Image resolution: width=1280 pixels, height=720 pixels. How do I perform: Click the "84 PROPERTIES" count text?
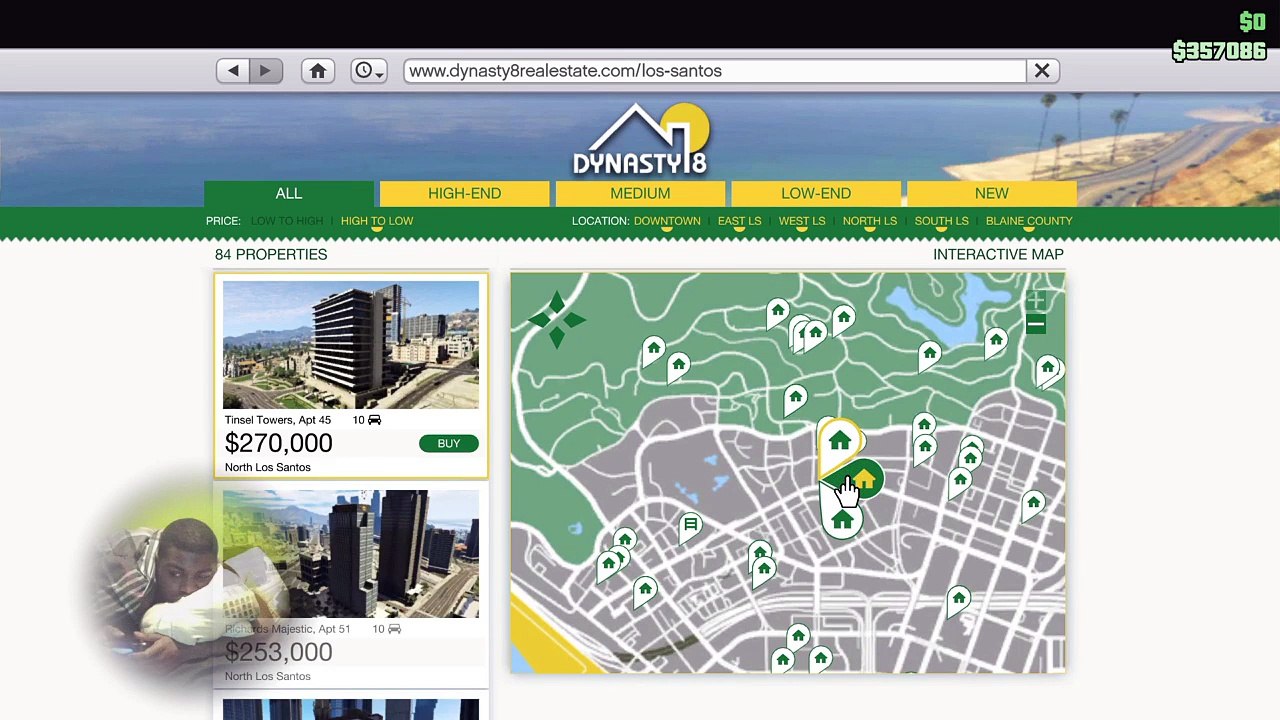271,255
